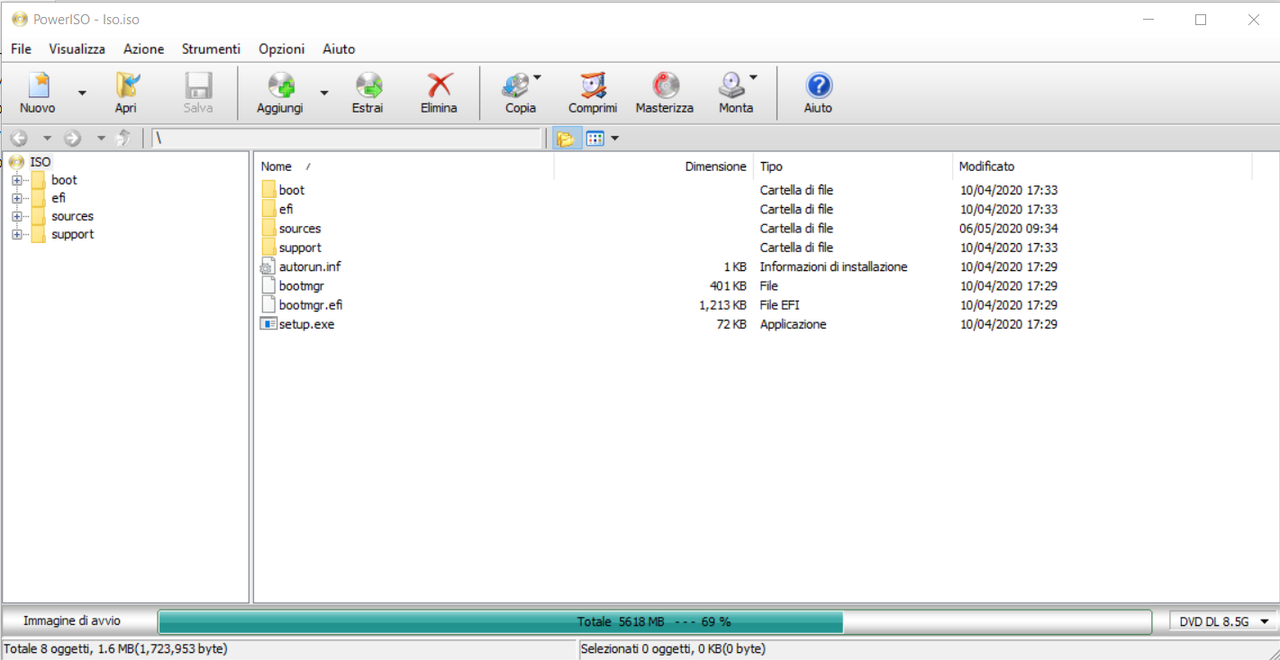Click the Salva save icon
Image resolution: width=1280 pixels, height=660 pixels.
point(198,86)
